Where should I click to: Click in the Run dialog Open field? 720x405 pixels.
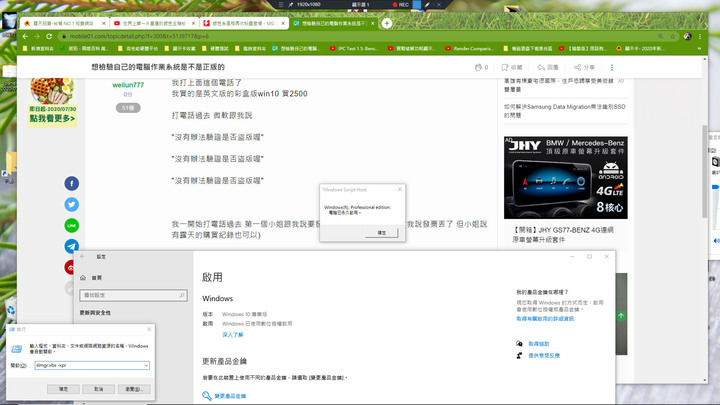92,366
